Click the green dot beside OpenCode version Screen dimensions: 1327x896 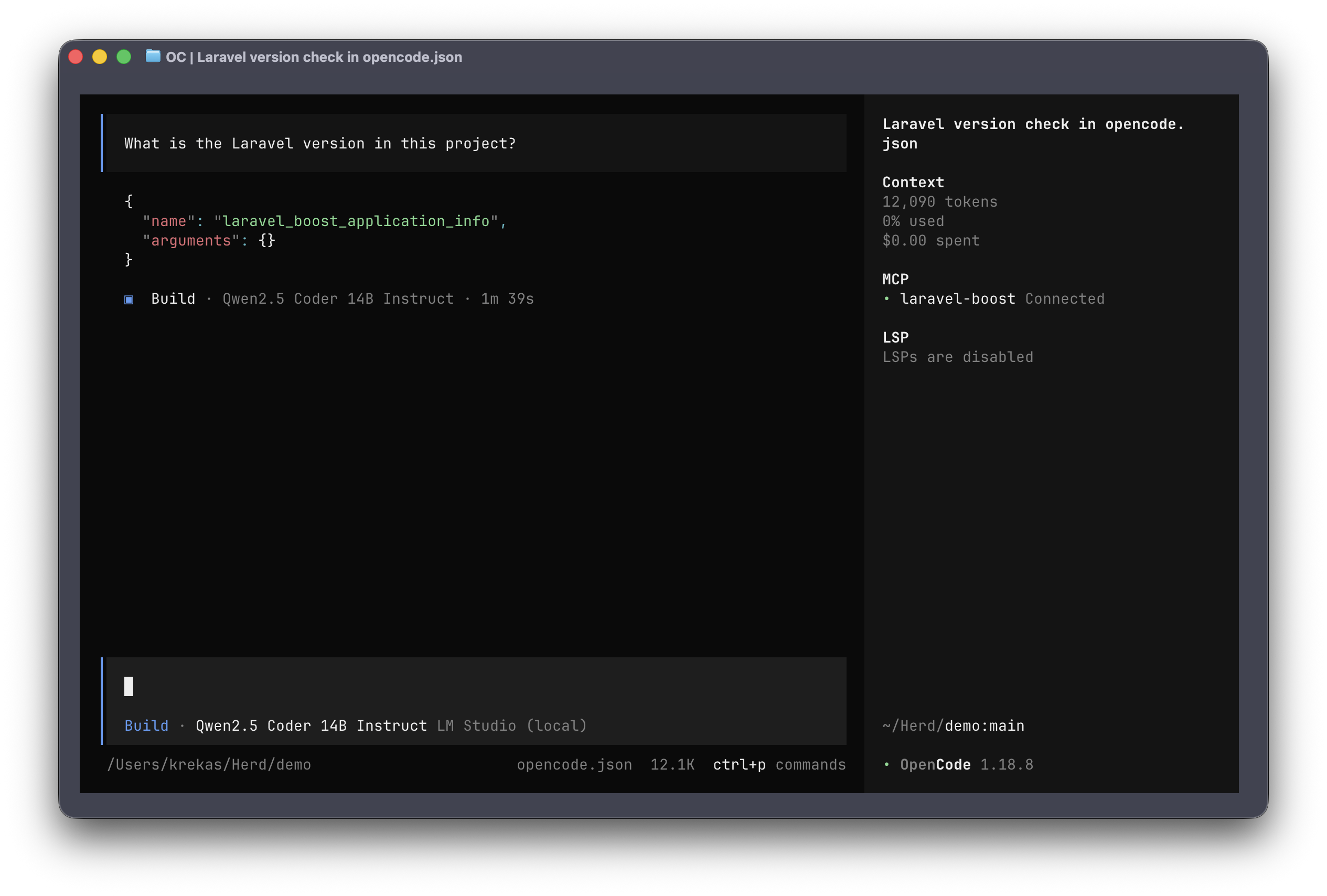pyautogui.click(x=887, y=765)
